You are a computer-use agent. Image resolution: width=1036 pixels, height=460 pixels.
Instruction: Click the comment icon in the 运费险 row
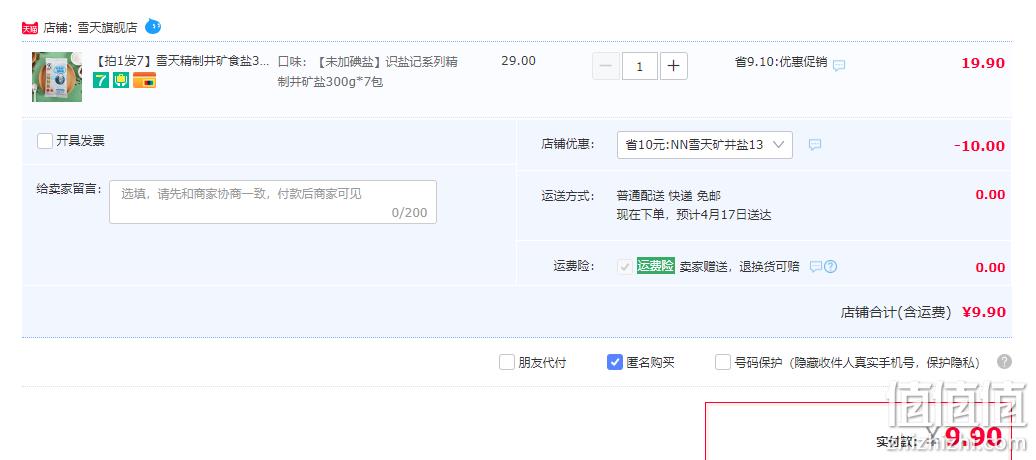click(816, 267)
